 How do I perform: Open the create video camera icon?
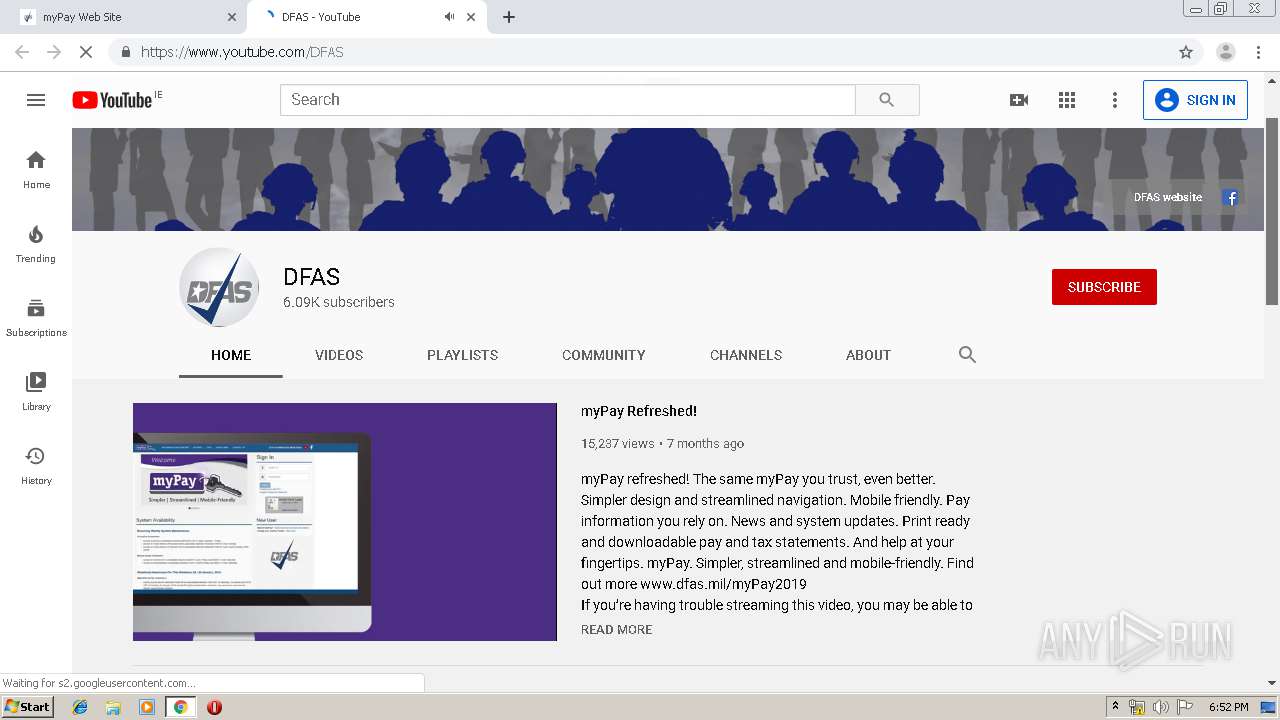[x=1019, y=100]
